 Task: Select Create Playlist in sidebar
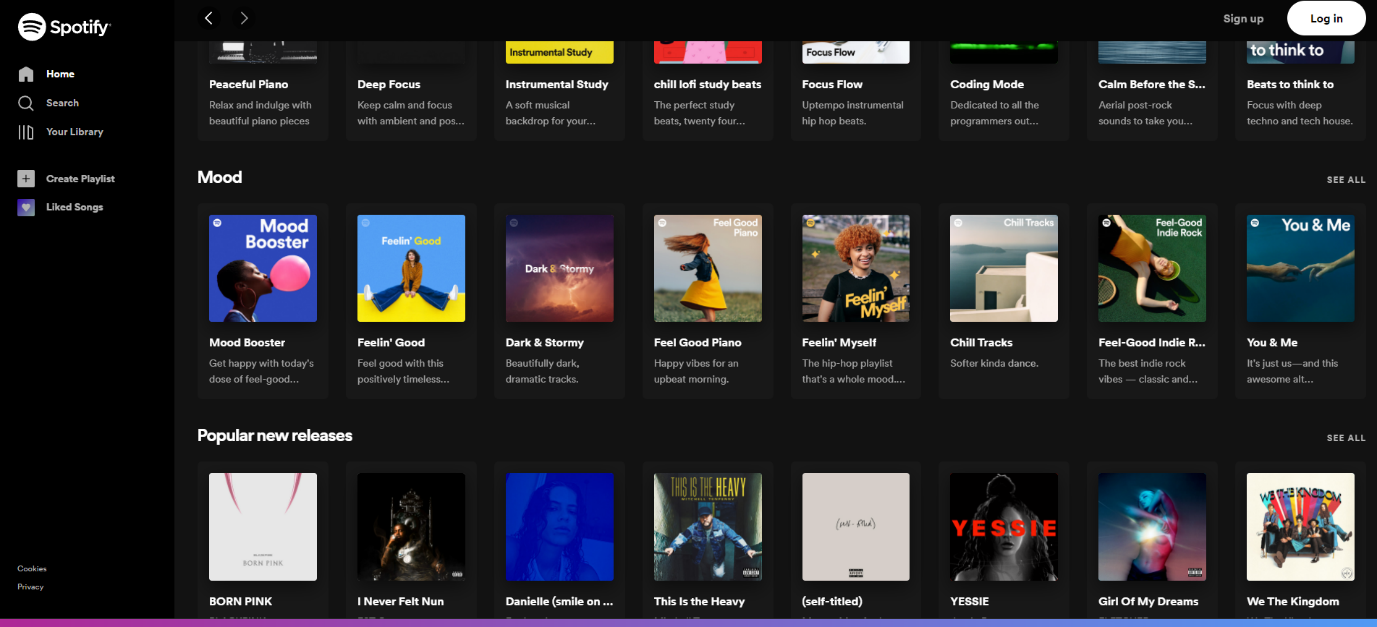[80, 179]
